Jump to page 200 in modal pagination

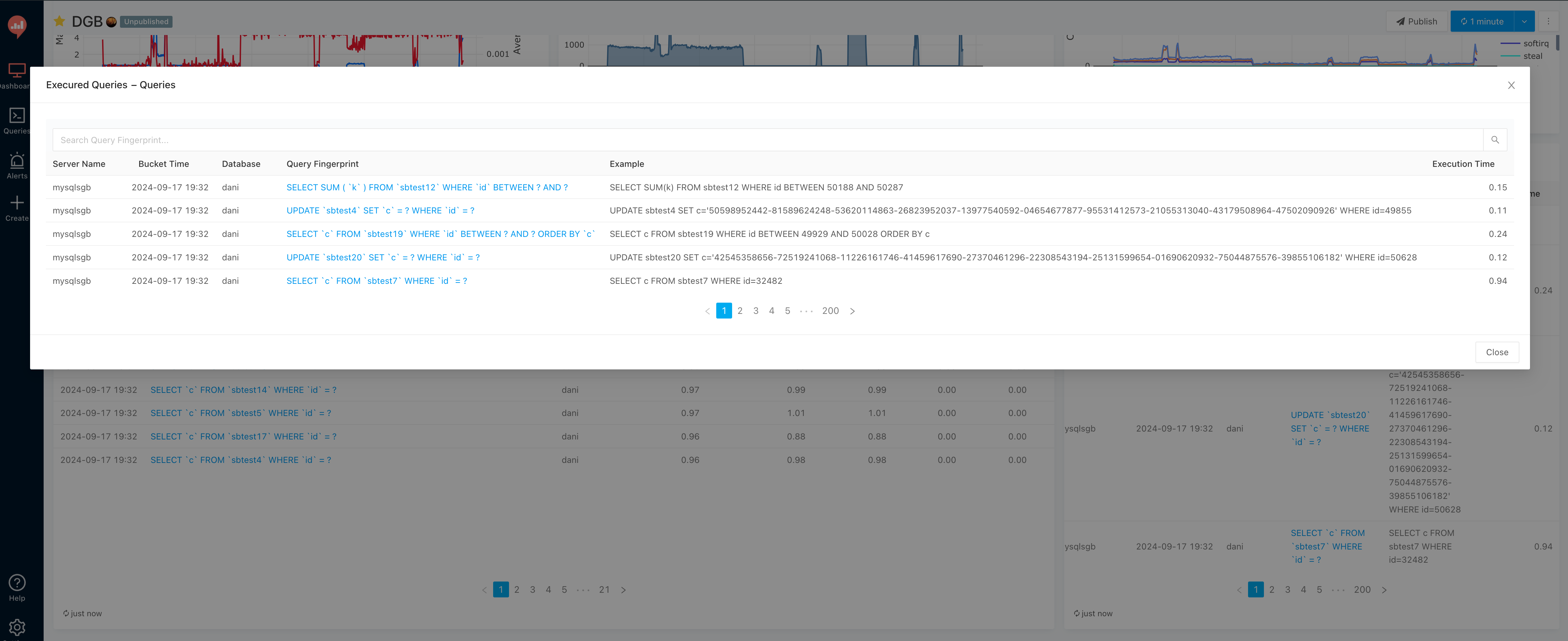coord(830,311)
